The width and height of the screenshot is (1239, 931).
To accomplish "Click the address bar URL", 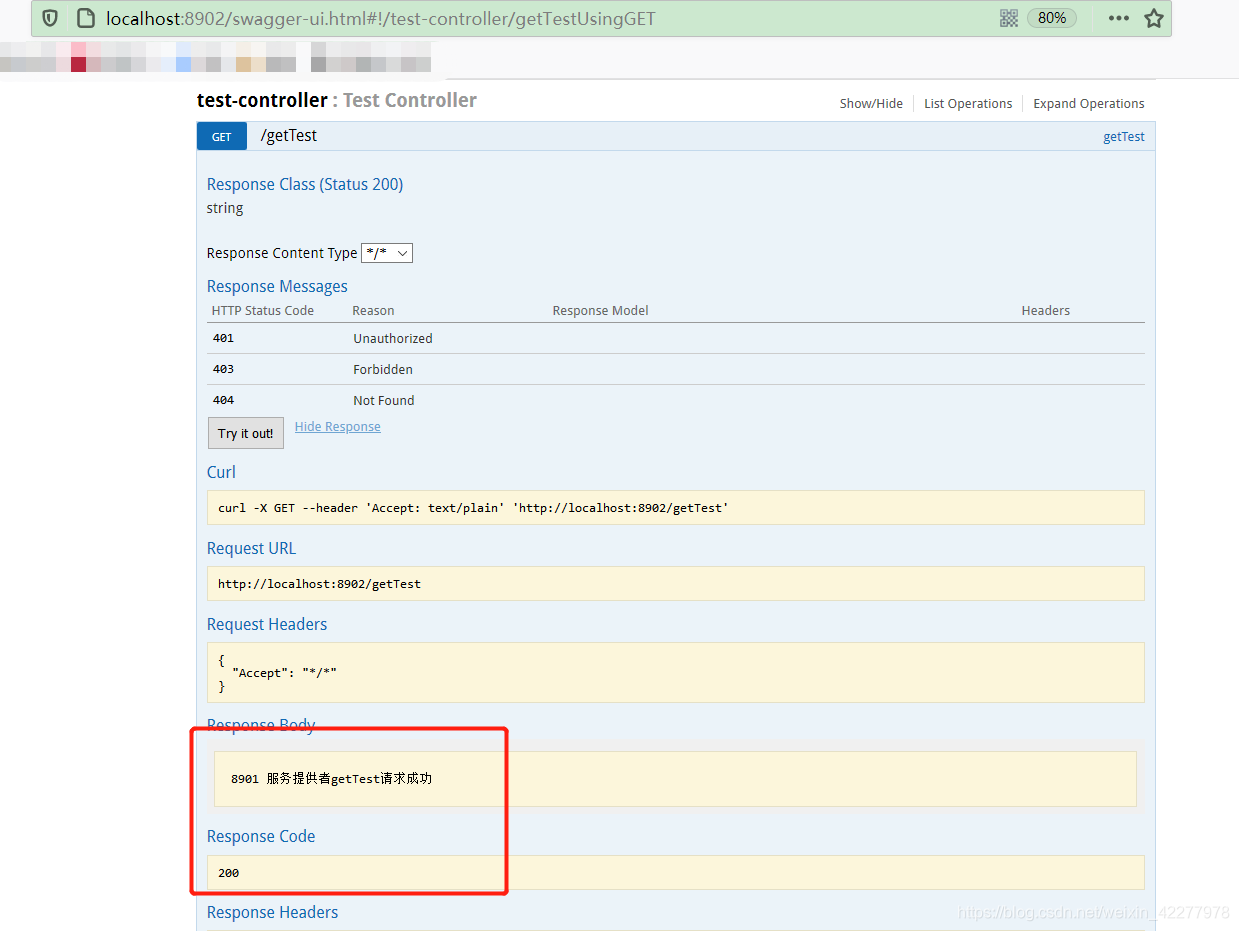I will [x=381, y=18].
